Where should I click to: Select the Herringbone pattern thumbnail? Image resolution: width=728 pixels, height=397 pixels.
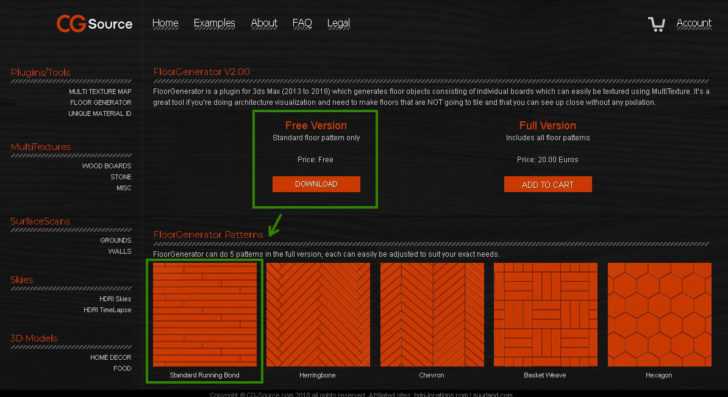pos(318,315)
